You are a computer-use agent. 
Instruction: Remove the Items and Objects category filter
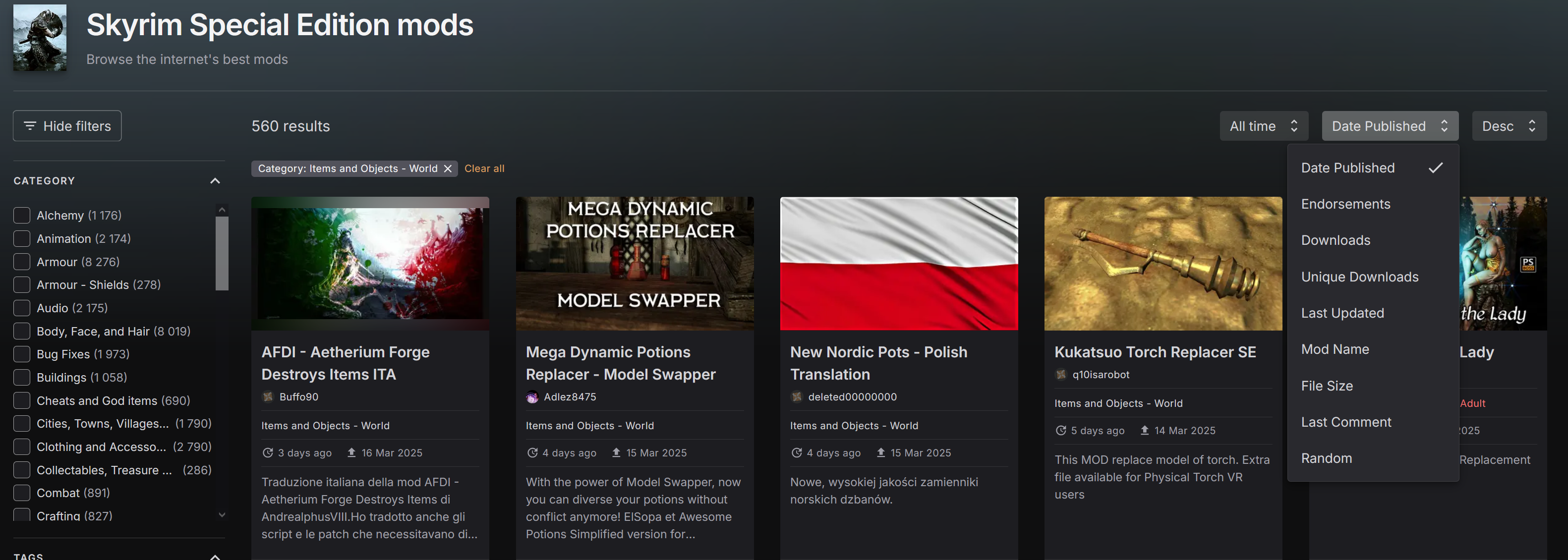[448, 168]
